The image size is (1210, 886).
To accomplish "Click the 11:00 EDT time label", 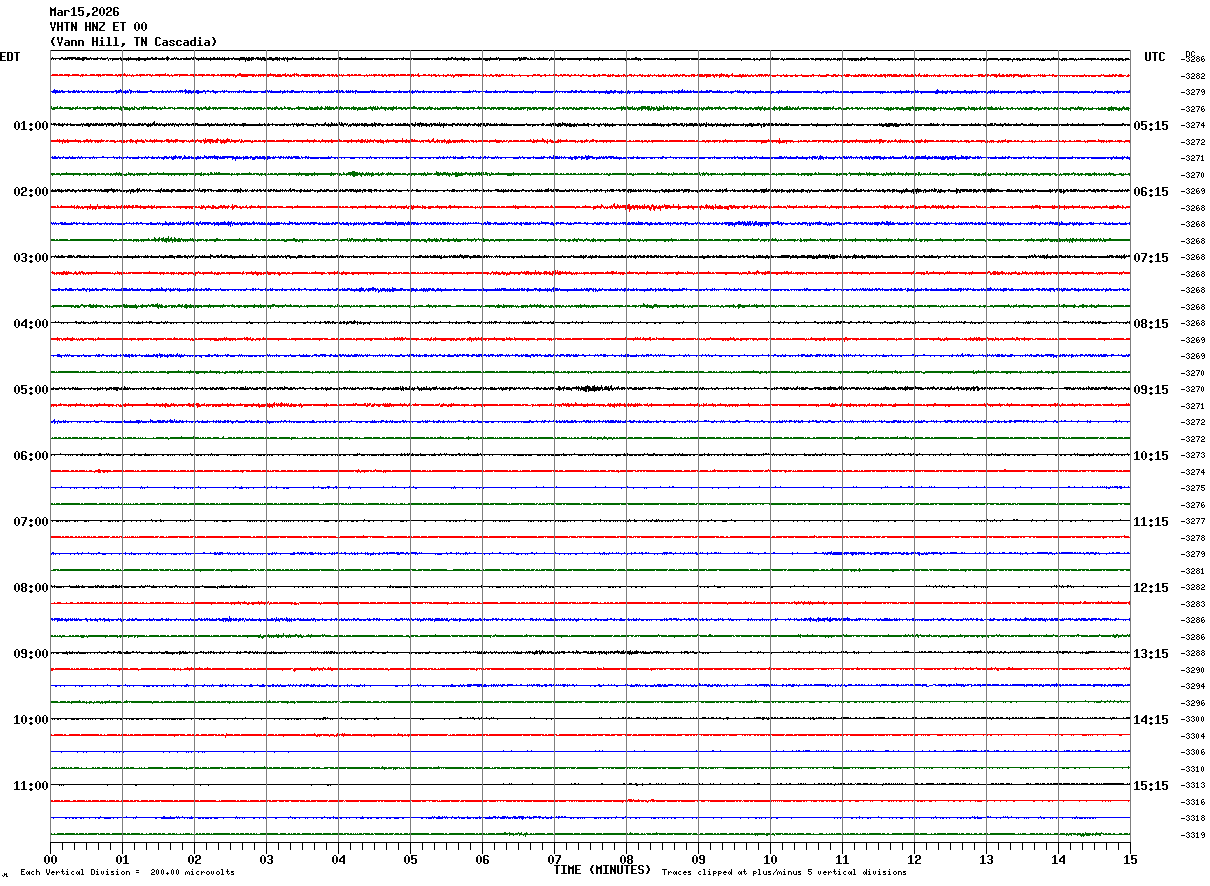I will tap(31, 786).
